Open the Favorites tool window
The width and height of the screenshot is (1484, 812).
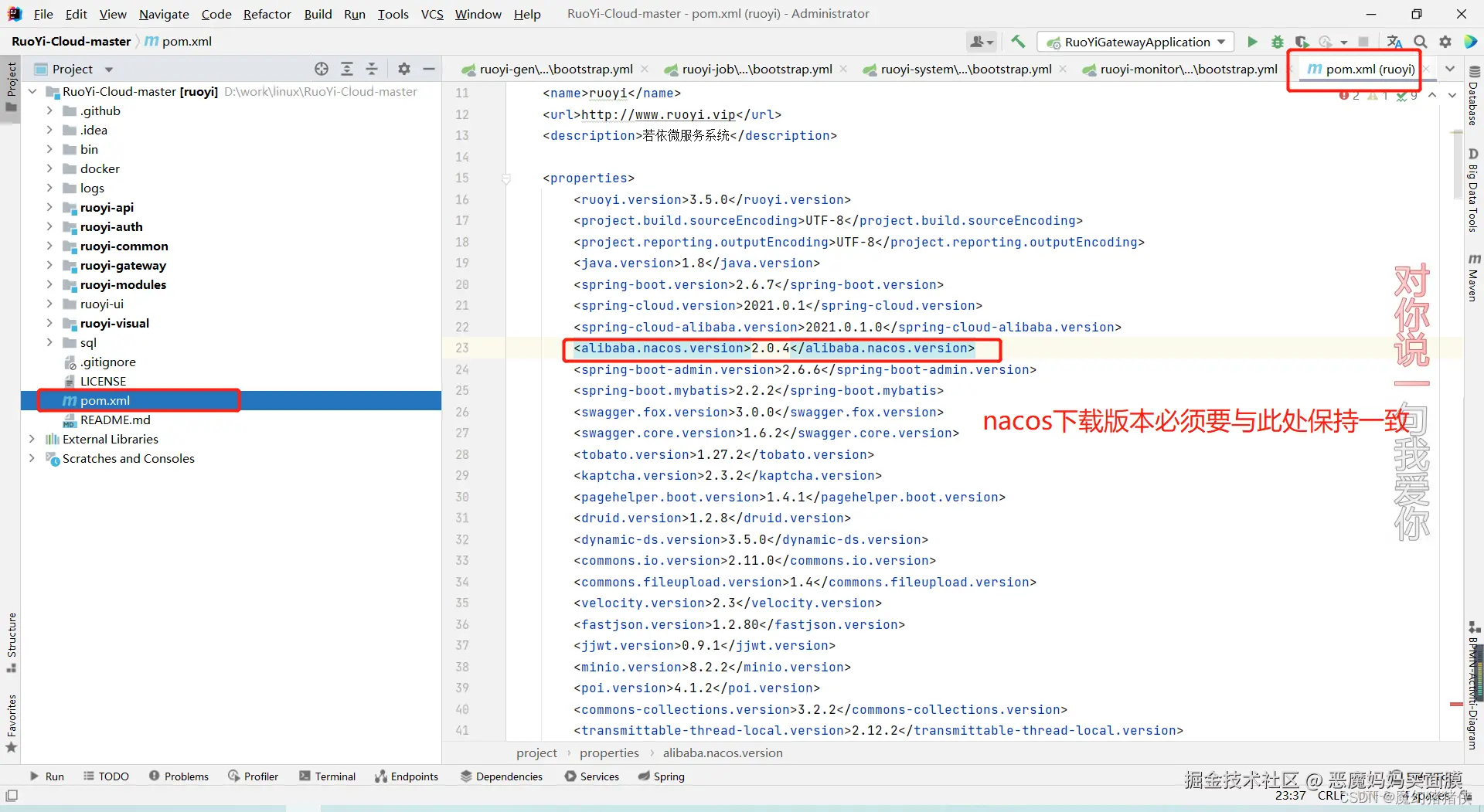coord(11,723)
